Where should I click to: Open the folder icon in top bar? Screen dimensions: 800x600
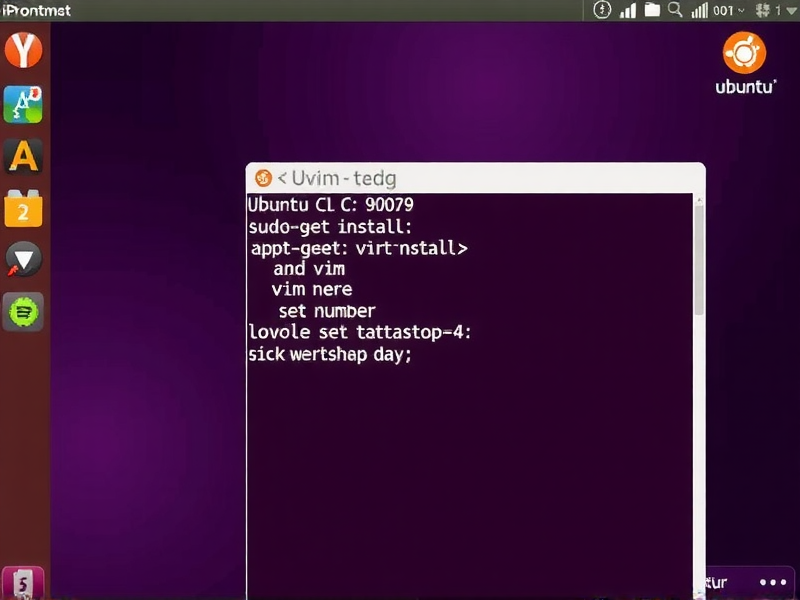(652, 10)
